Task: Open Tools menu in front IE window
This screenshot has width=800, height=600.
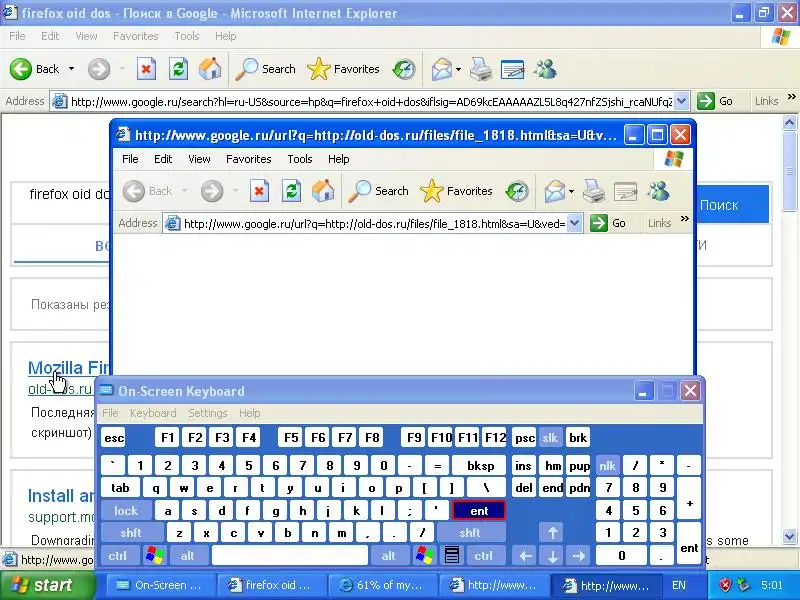Action: [299, 159]
